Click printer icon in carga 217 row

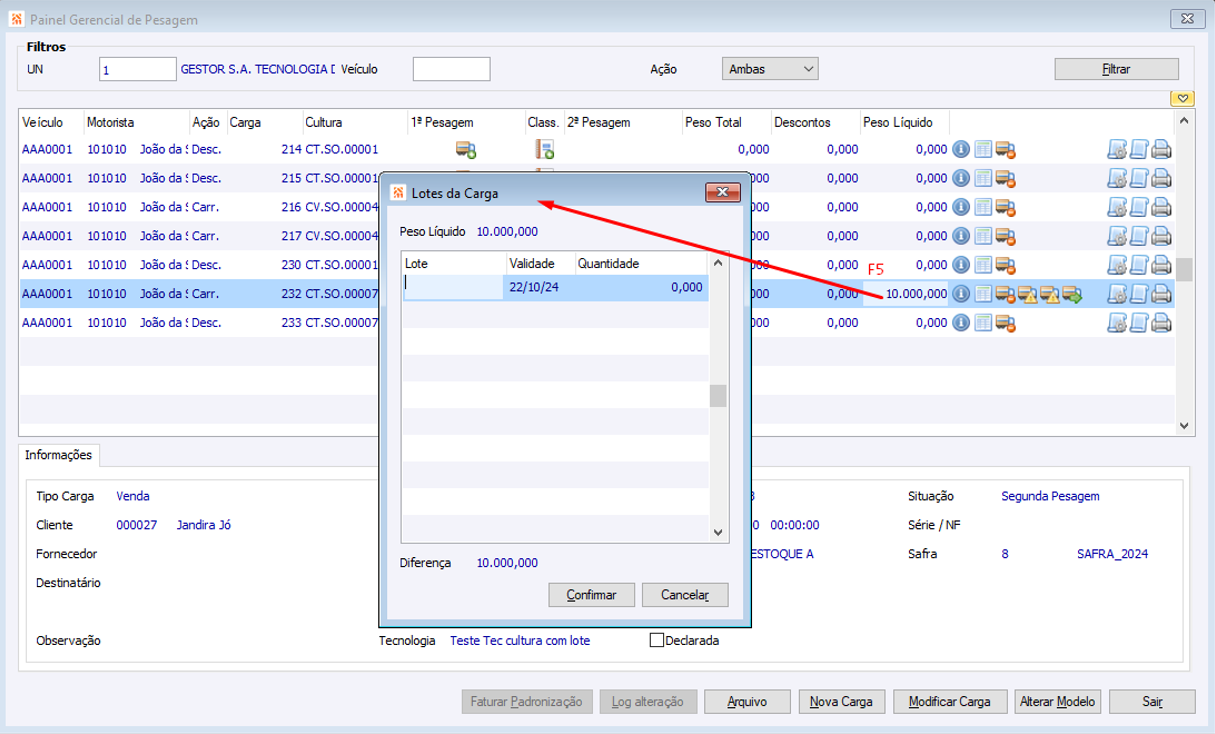[x=1161, y=237]
